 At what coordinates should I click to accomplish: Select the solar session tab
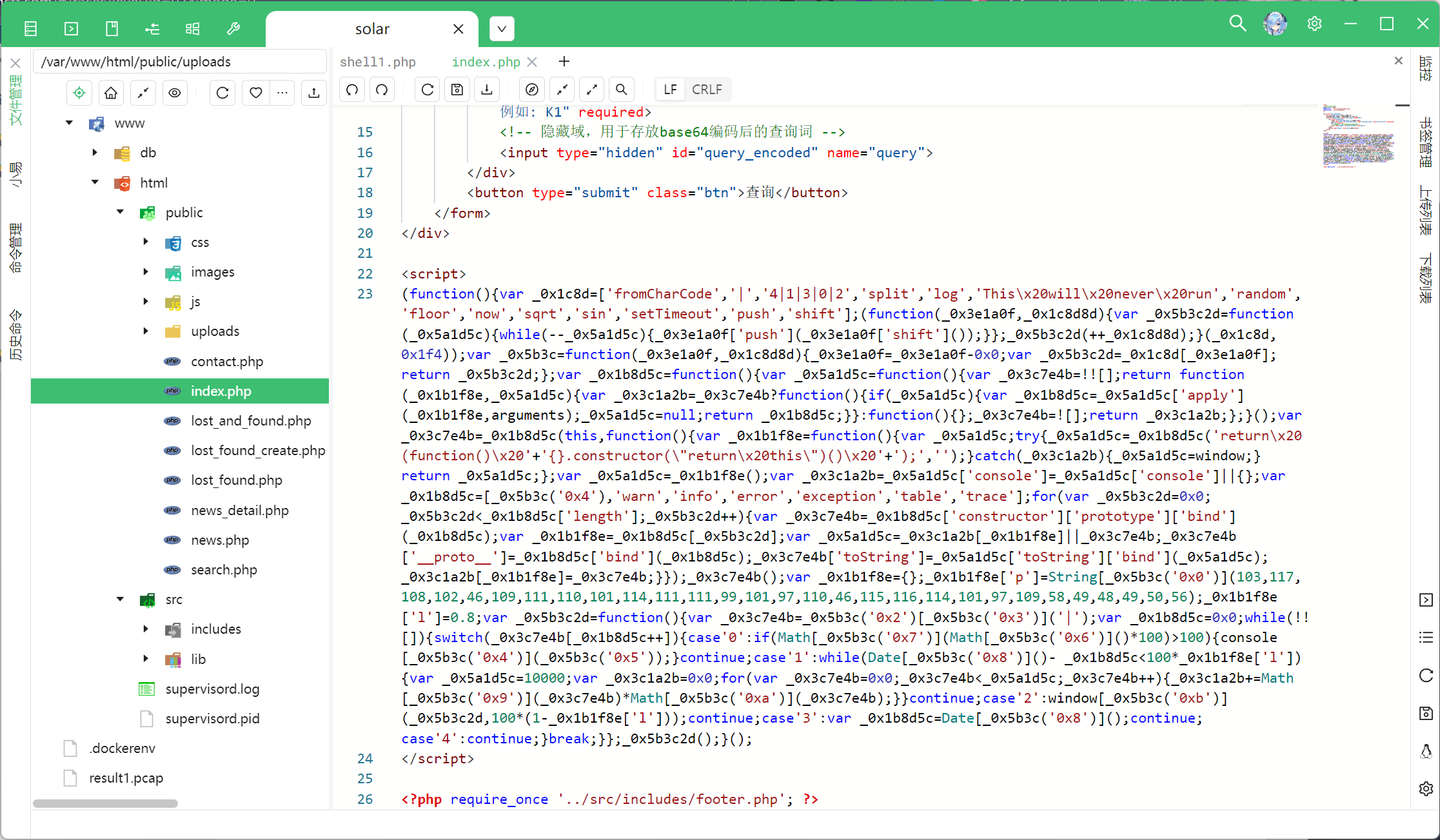tap(372, 29)
